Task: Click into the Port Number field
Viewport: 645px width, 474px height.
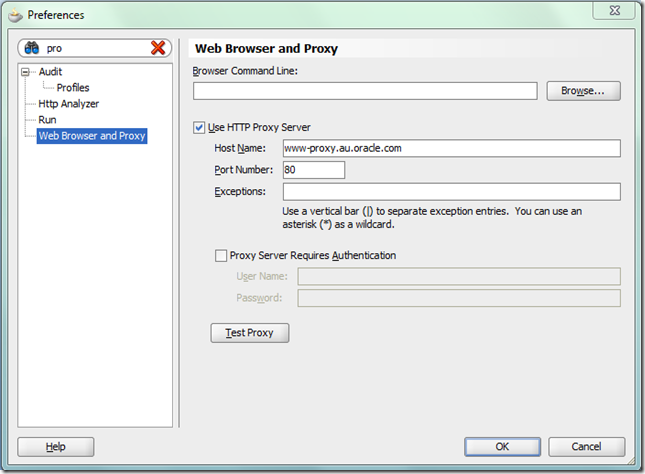Action: [x=313, y=170]
